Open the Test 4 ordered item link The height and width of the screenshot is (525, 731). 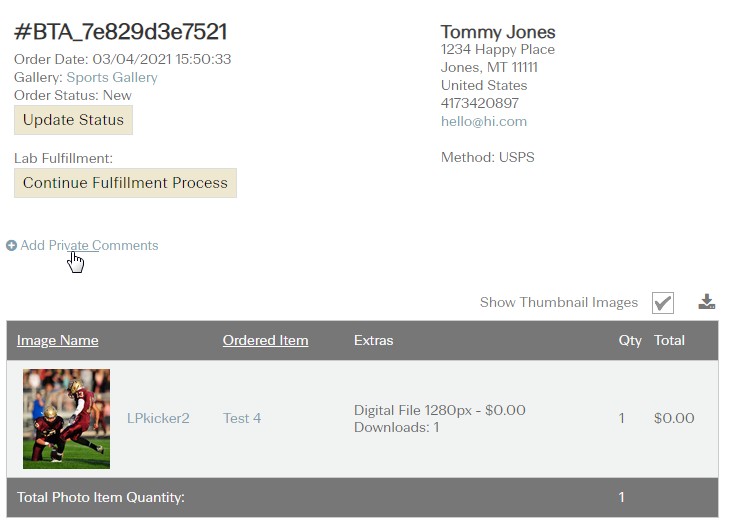(x=242, y=418)
